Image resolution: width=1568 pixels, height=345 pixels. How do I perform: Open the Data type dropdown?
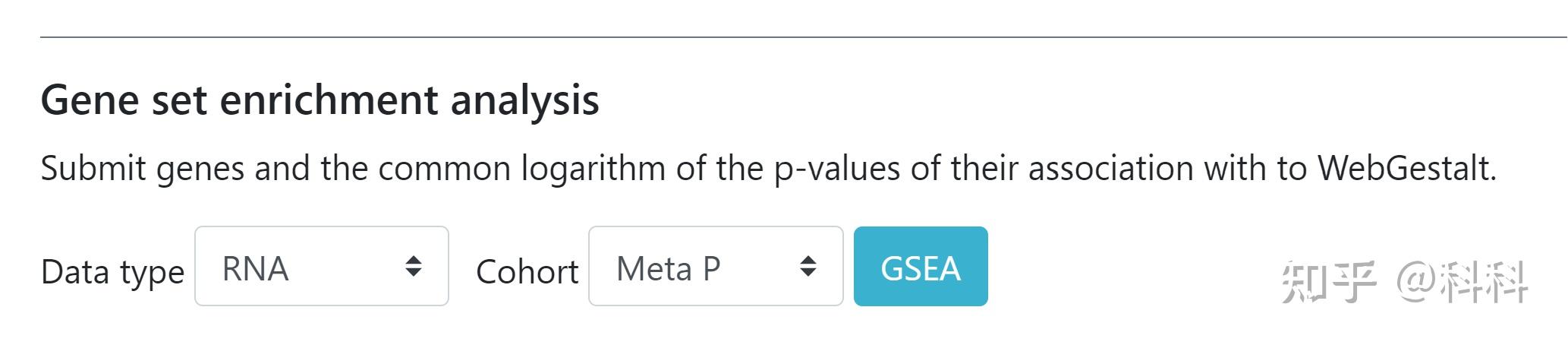pos(321,267)
